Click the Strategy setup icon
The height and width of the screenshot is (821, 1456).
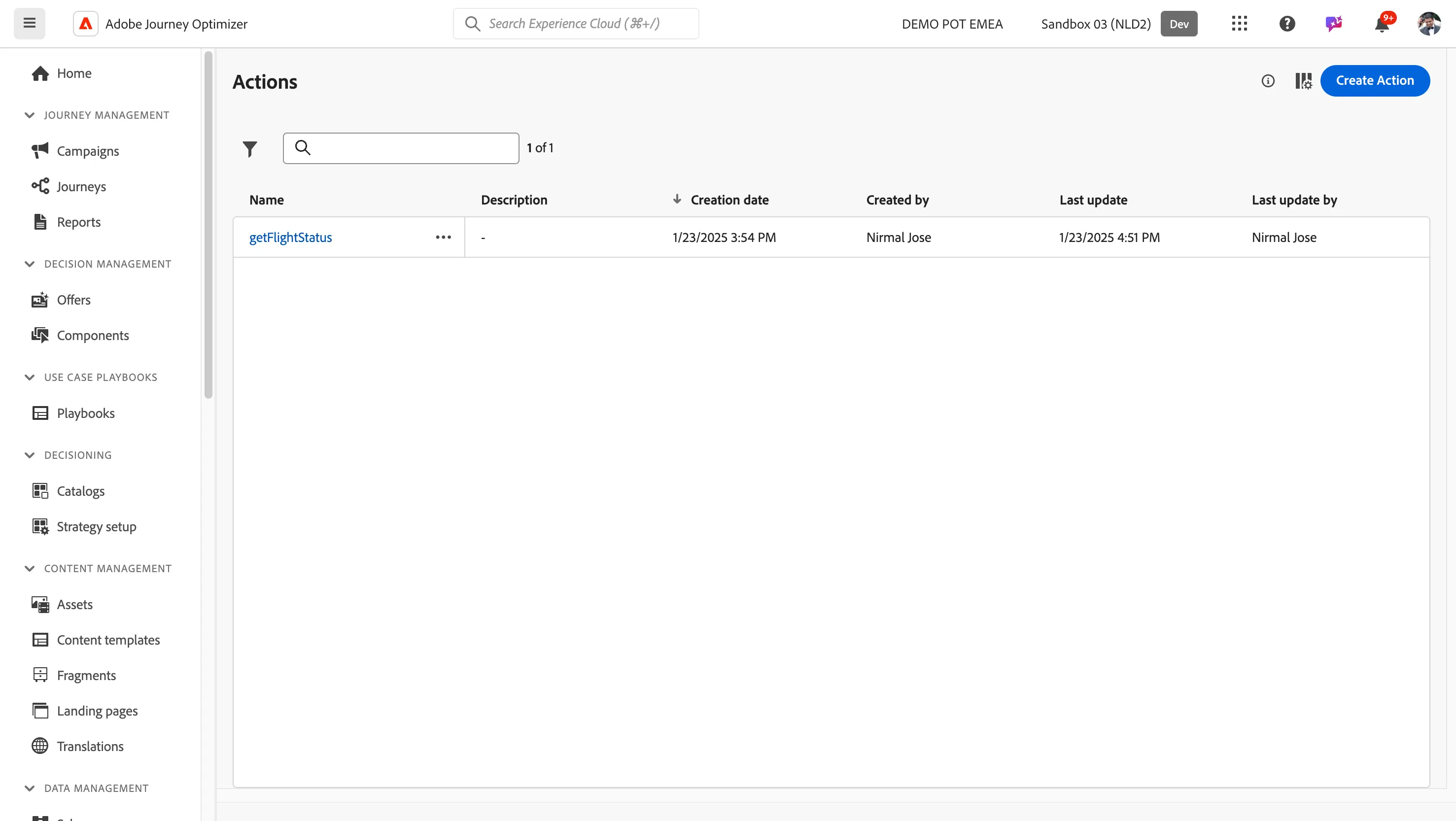pyautogui.click(x=40, y=527)
